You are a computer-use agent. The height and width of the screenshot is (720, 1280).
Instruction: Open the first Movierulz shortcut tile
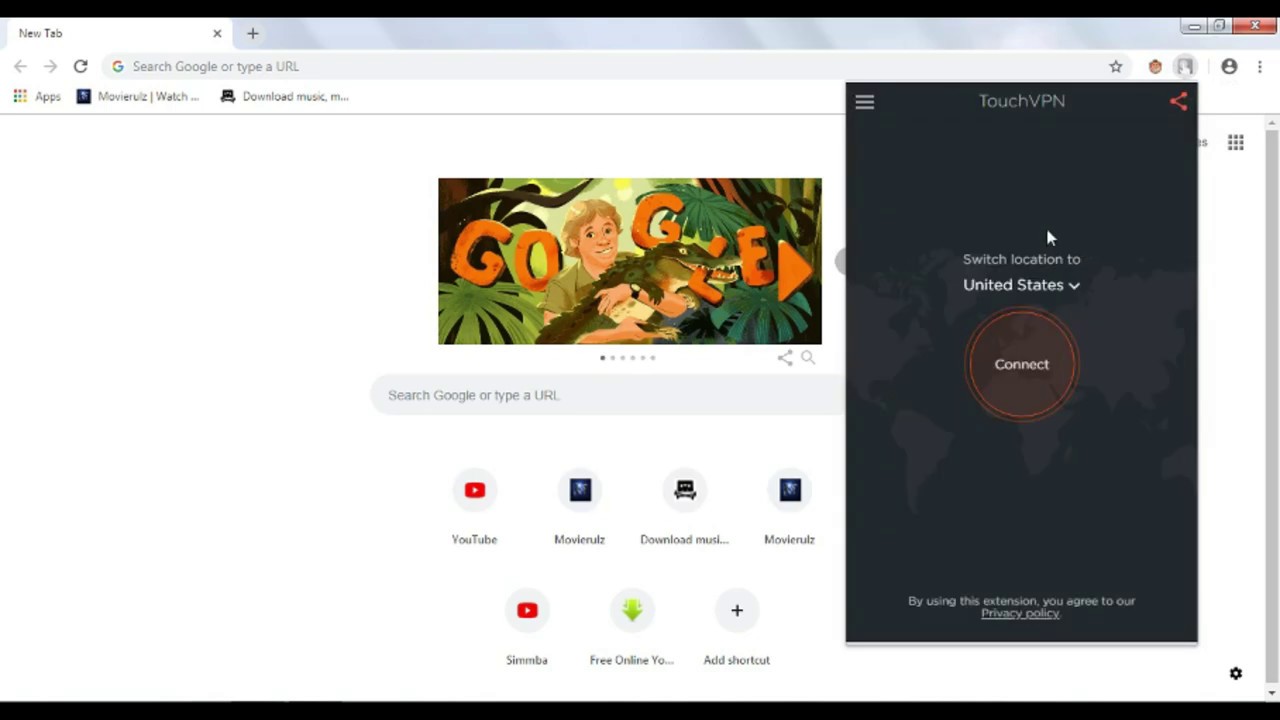click(x=580, y=508)
